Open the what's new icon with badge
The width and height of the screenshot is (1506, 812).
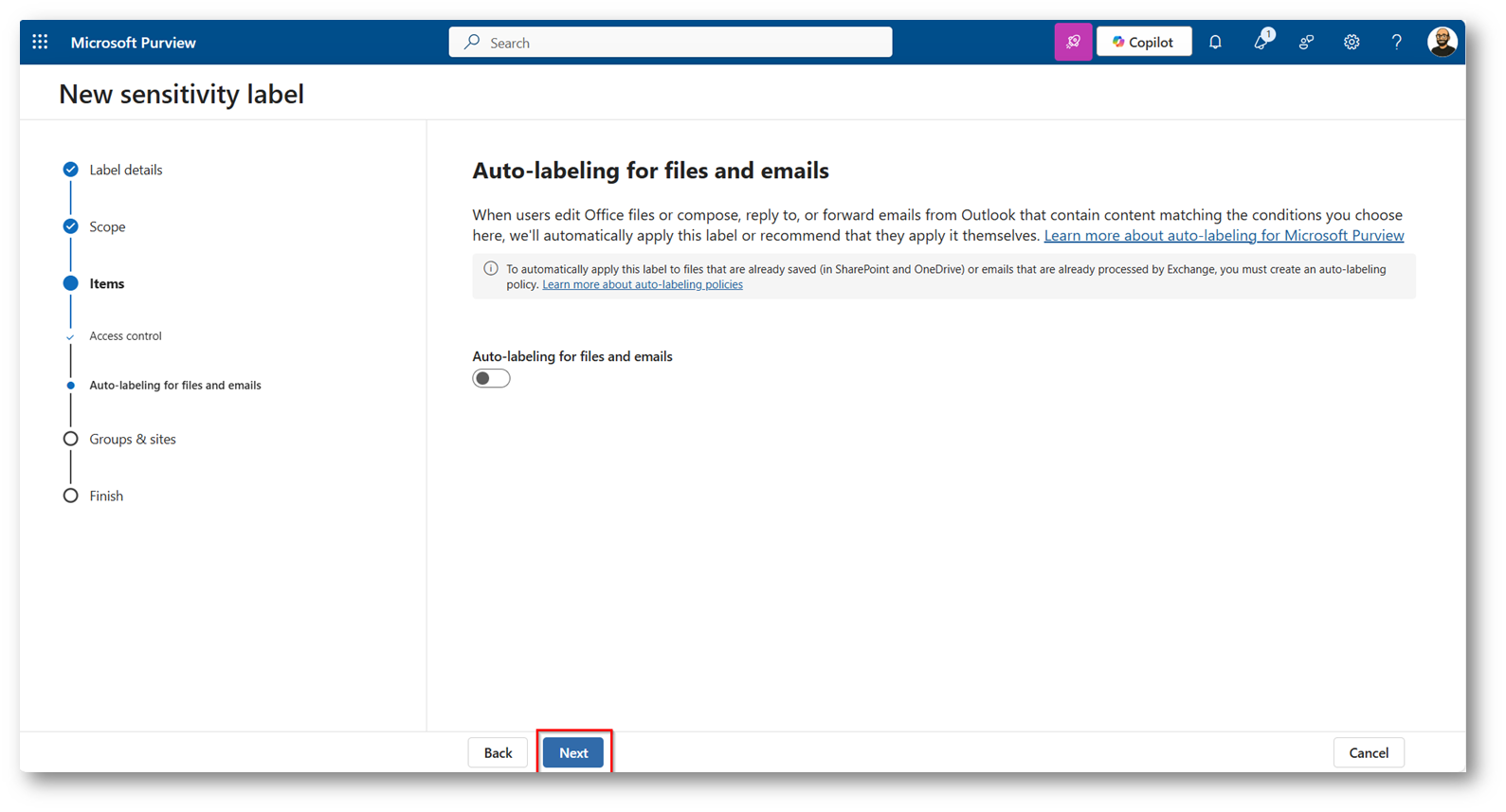1261,42
